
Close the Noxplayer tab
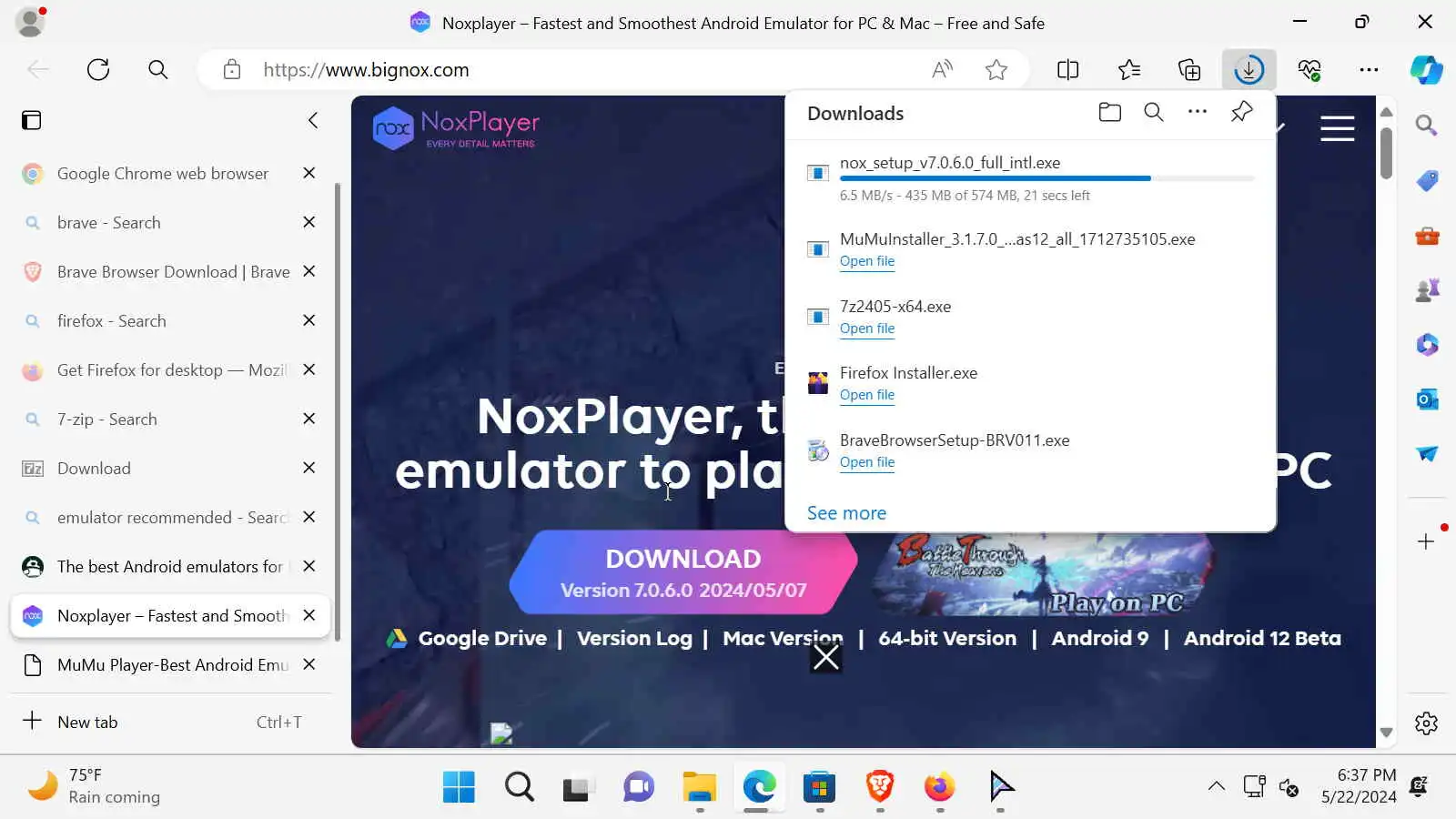(x=309, y=615)
